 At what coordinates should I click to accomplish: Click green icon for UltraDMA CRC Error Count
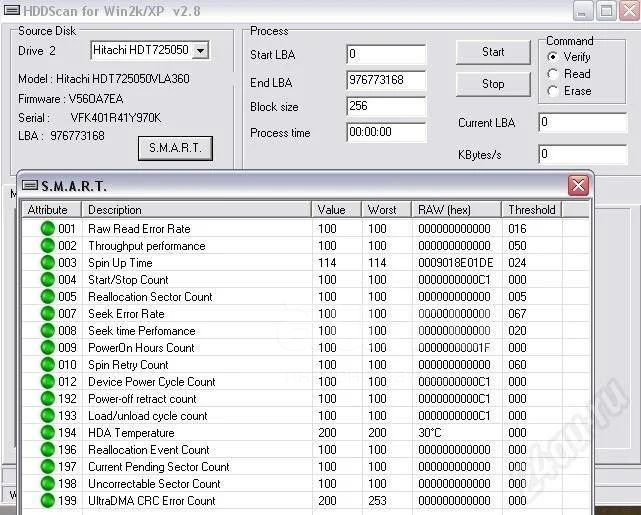click(x=48, y=501)
